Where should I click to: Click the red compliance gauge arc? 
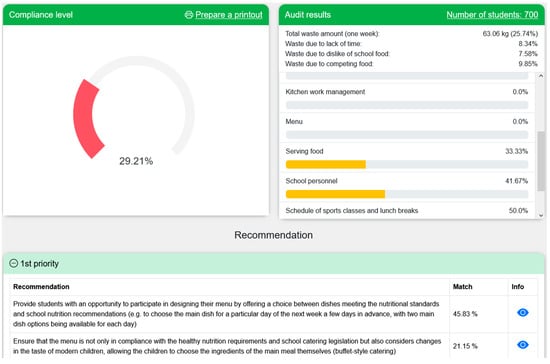point(88,119)
